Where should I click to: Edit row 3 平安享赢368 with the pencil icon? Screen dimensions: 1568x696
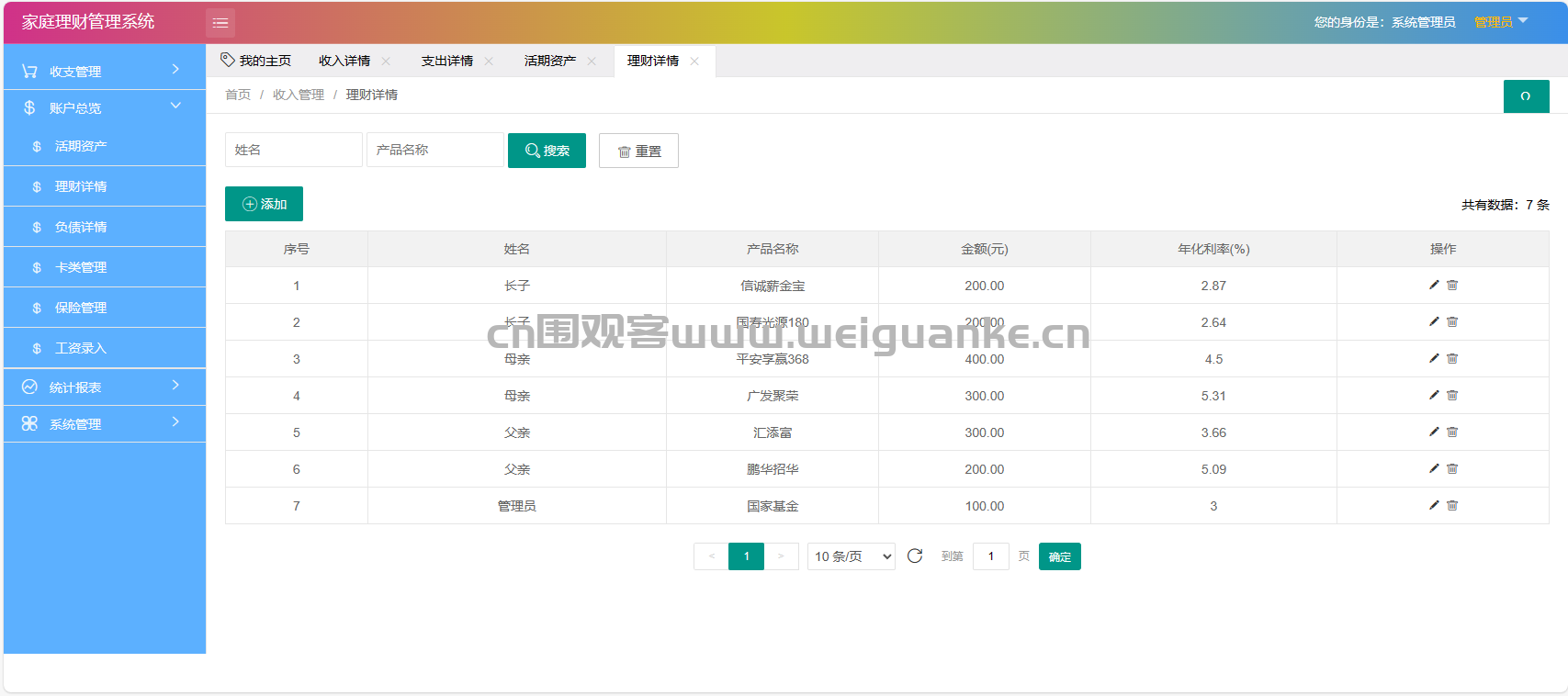(1434, 358)
